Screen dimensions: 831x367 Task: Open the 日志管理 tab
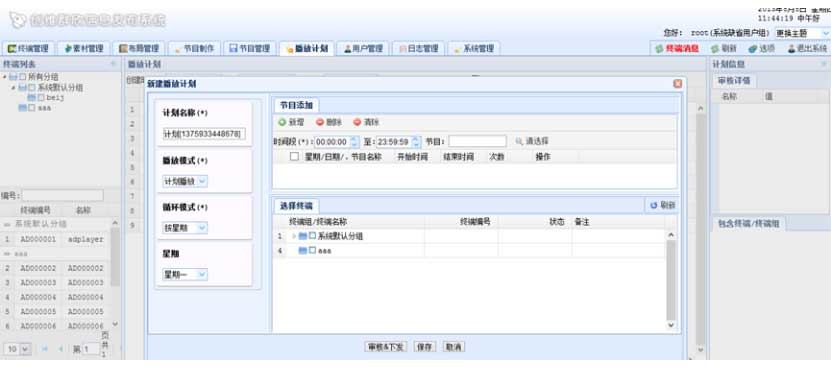419,48
